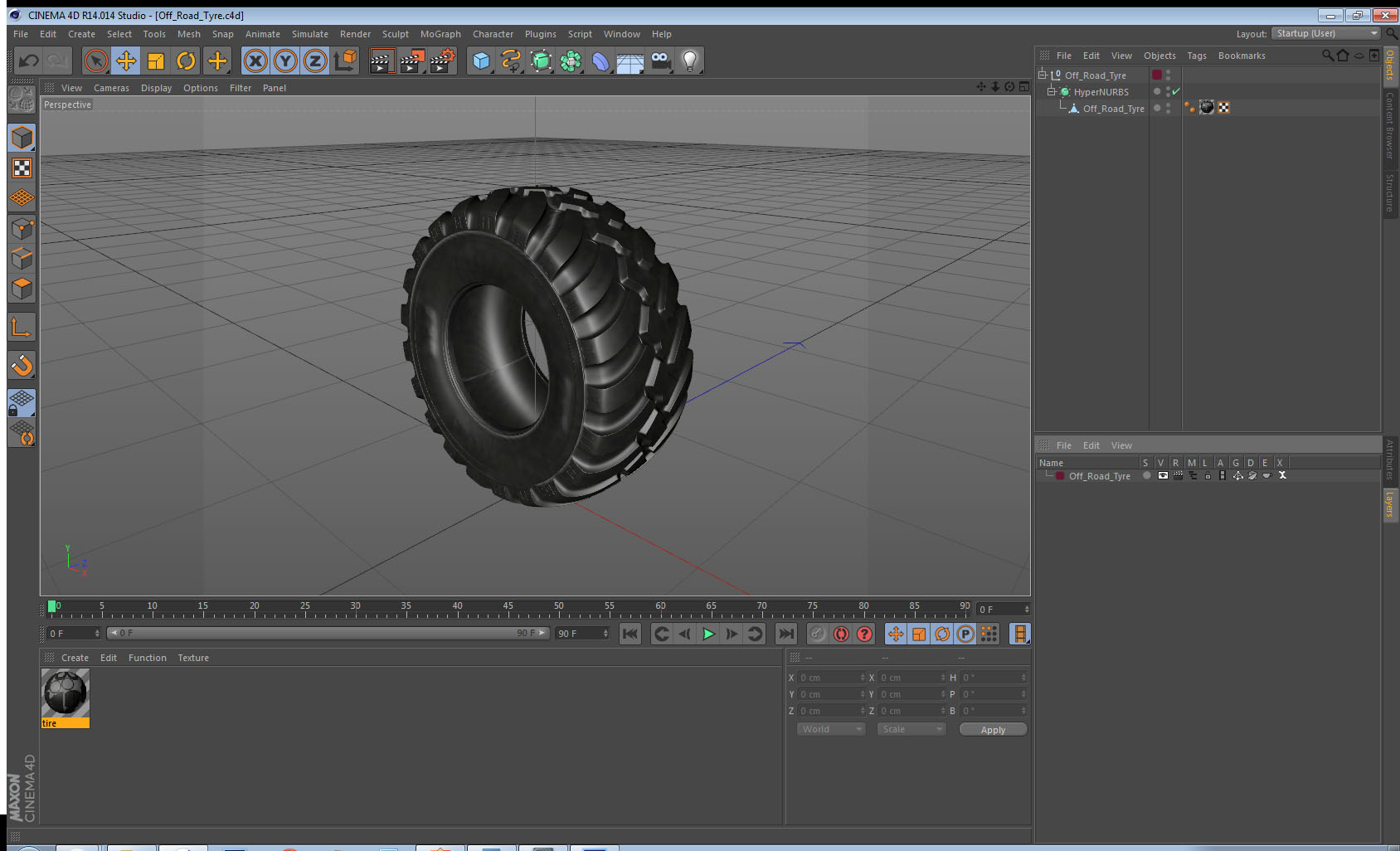Image resolution: width=1400 pixels, height=851 pixels.
Task: Activate the Scale tool in toolbar
Action: coord(156,61)
